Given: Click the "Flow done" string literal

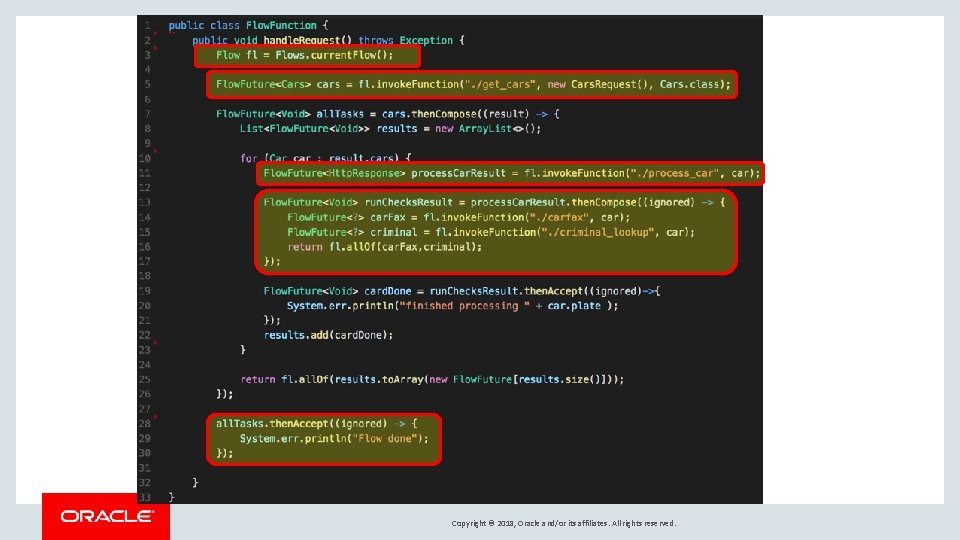Looking at the screenshot, I should tap(387, 438).
